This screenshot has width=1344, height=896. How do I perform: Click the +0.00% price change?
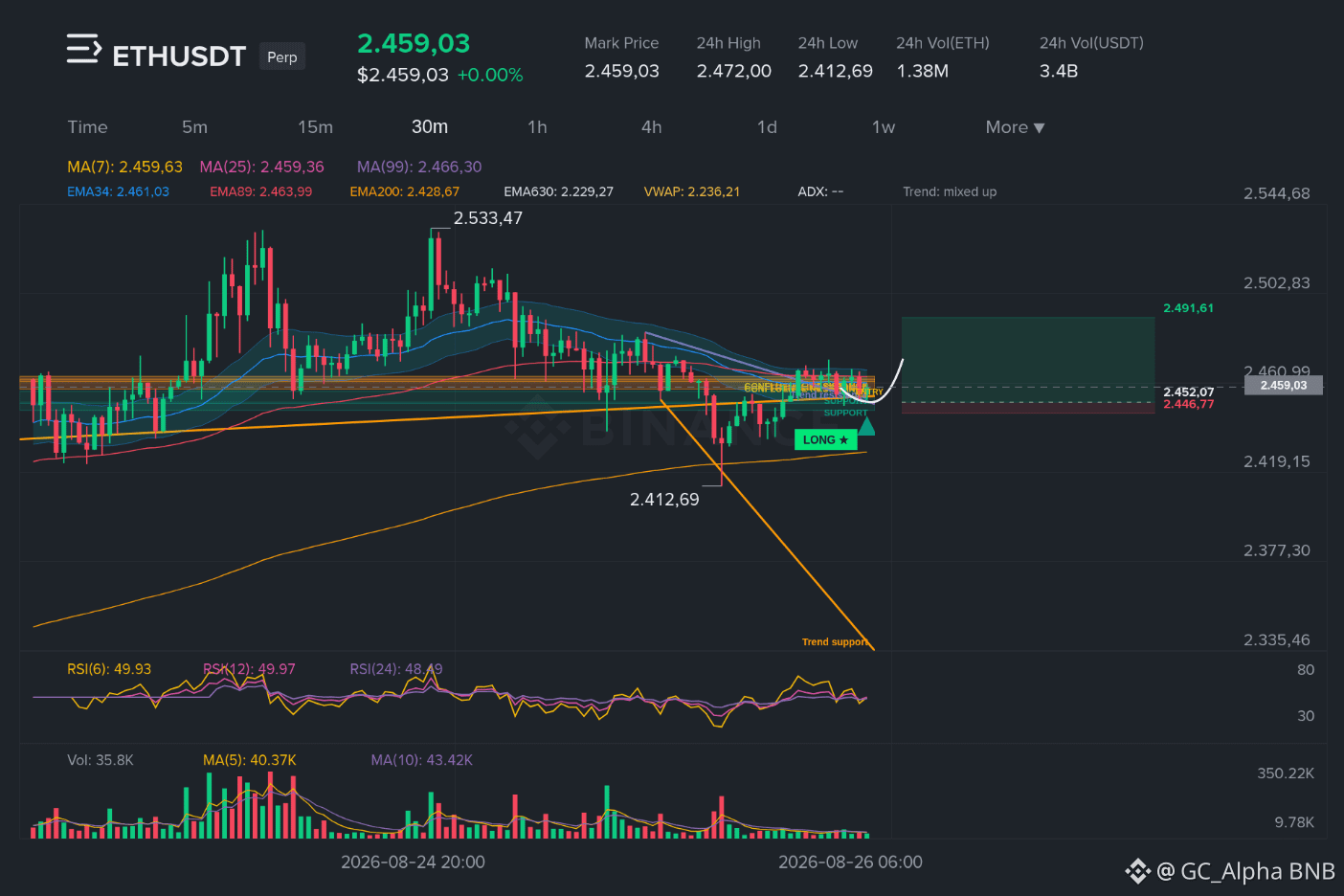point(490,75)
